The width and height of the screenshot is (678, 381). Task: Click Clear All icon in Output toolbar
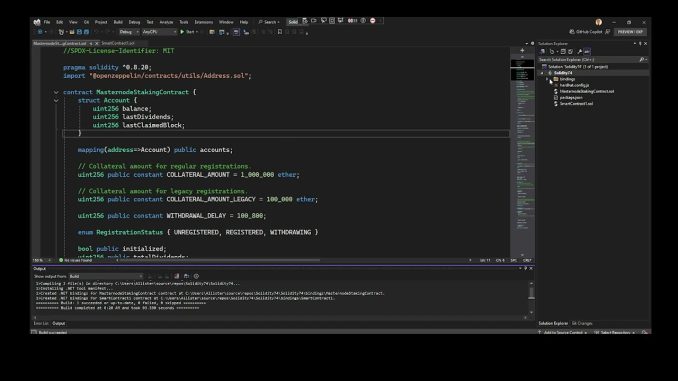coord(177,276)
